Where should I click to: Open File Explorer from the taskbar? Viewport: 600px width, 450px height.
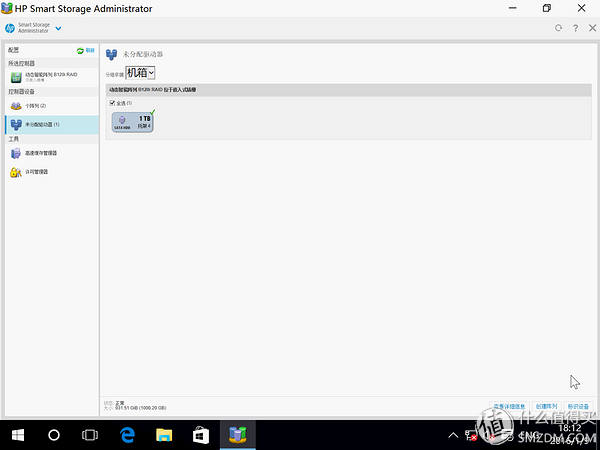pyautogui.click(x=164, y=435)
